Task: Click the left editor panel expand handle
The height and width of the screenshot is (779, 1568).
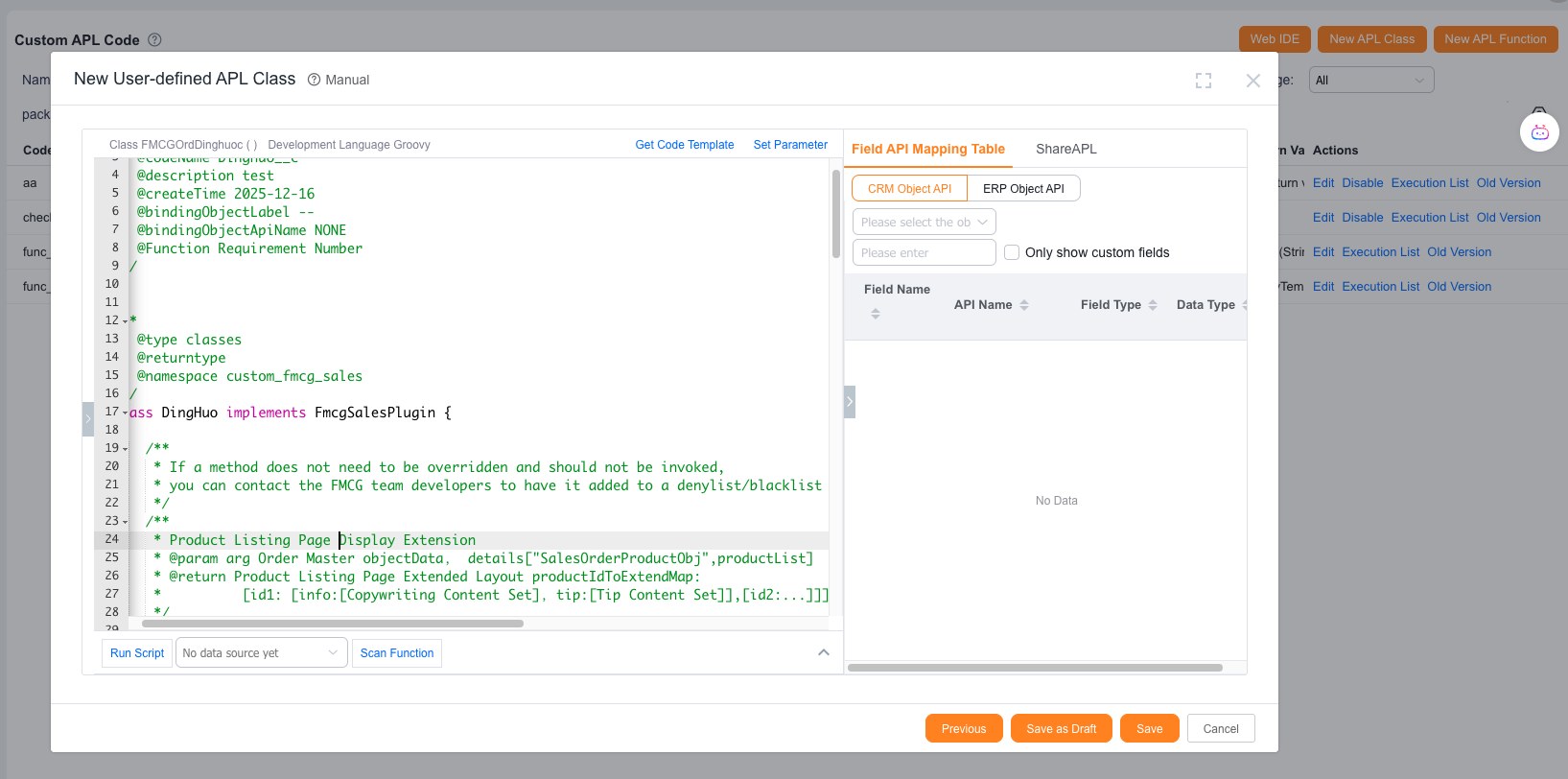Action: tap(88, 418)
